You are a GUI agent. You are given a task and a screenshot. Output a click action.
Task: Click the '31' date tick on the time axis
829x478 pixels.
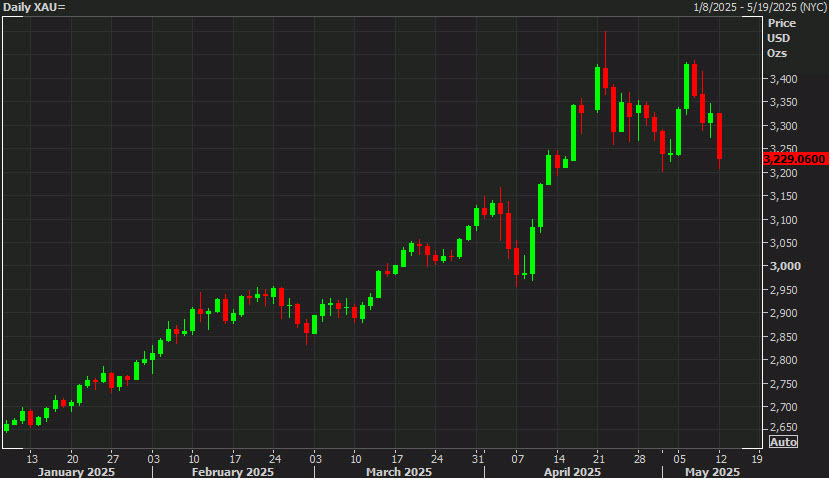click(x=477, y=458)
